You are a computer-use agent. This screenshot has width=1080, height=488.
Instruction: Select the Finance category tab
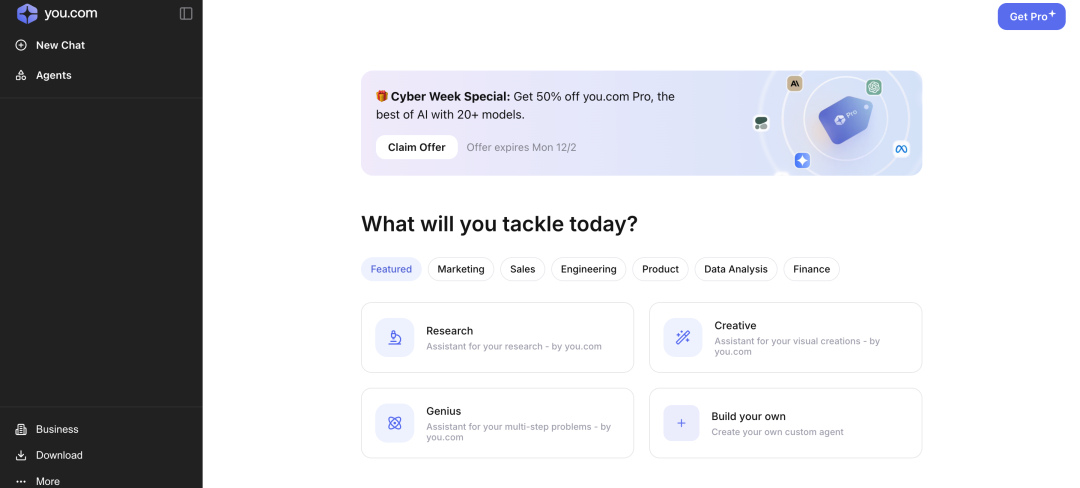[x=811, y=269]
